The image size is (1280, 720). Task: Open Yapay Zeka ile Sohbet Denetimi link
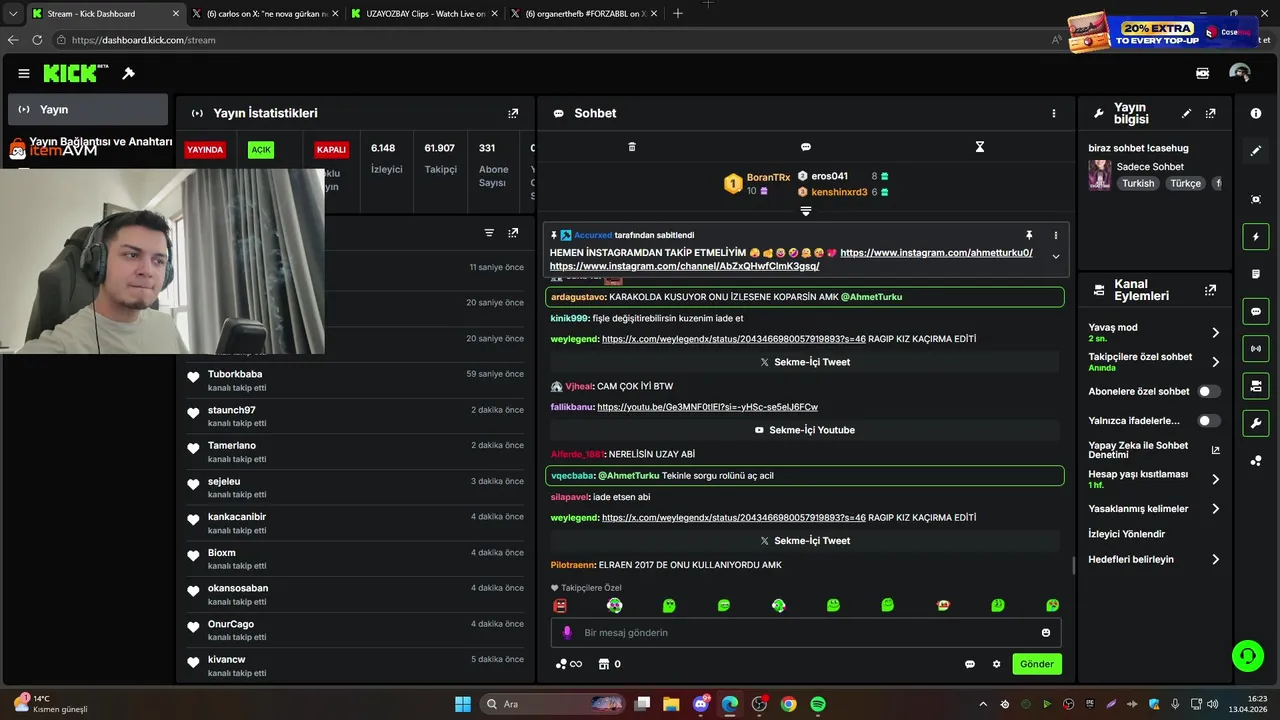1155,450
